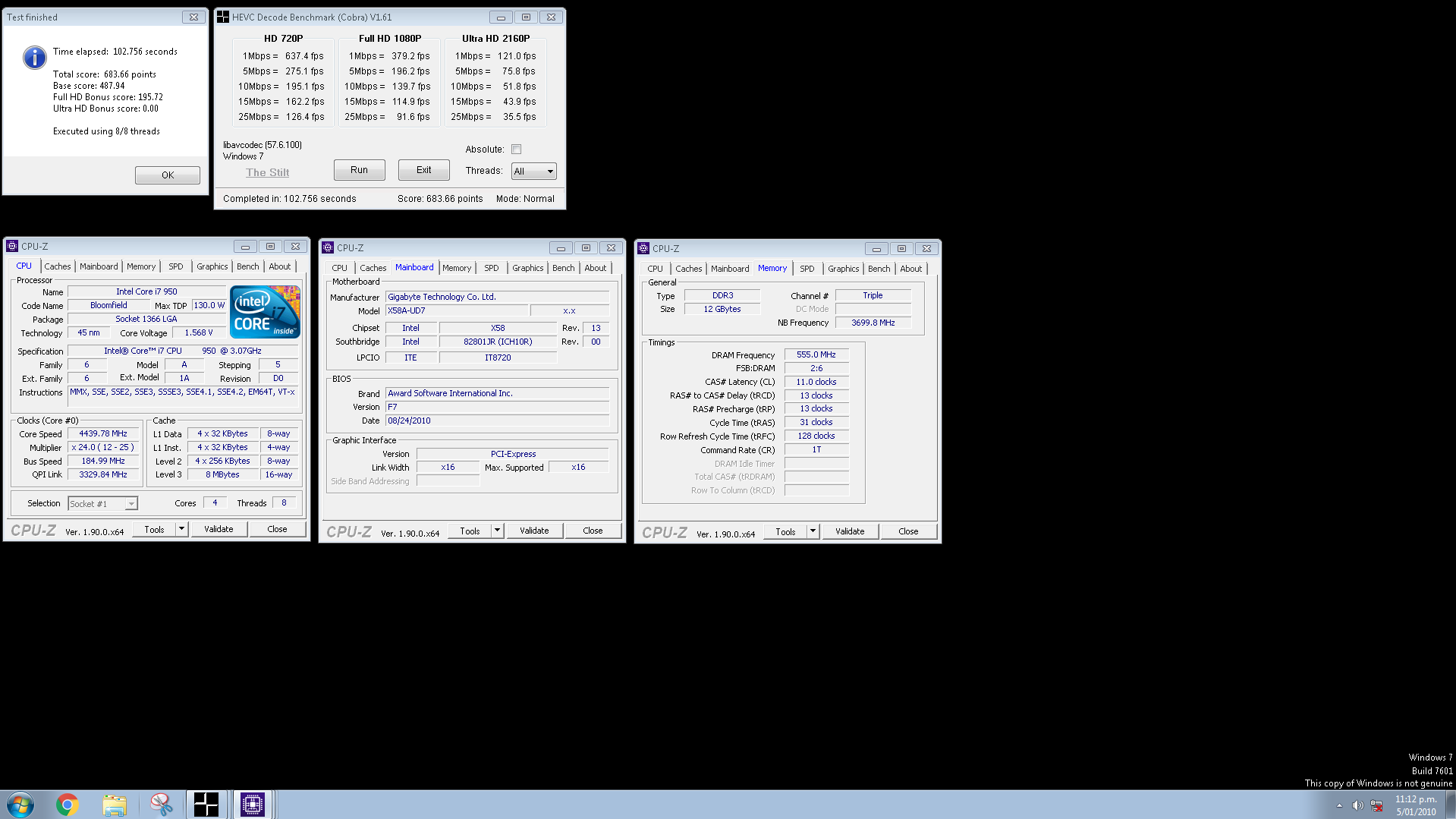The height and width of the screenshot is (819, 1456).
Task: Click Validate in Mainboard CPU-Z
Action: click(x=534, y=531)
